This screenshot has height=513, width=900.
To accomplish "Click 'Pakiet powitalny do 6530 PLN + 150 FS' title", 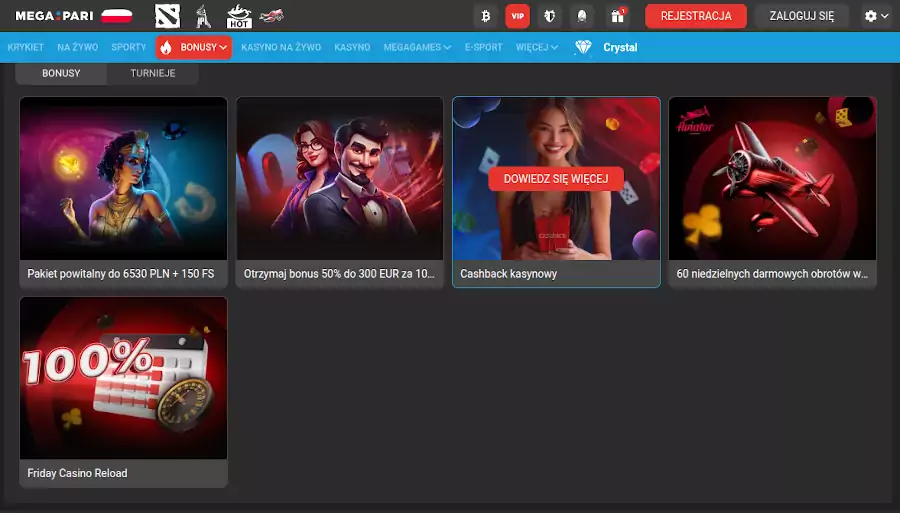I will click(x=121, y=274).
